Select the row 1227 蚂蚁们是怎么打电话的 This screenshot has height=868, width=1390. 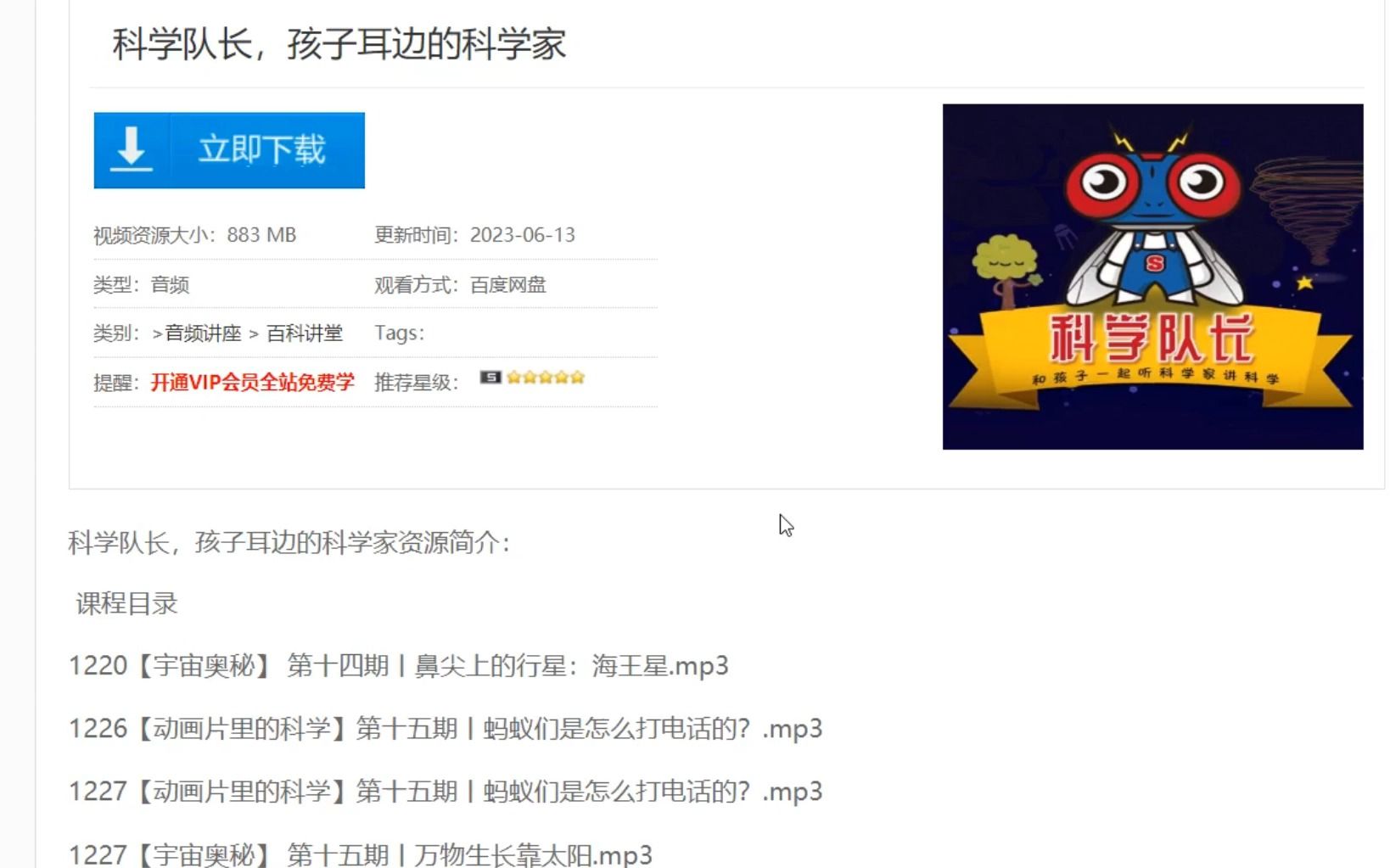(446, 792)
